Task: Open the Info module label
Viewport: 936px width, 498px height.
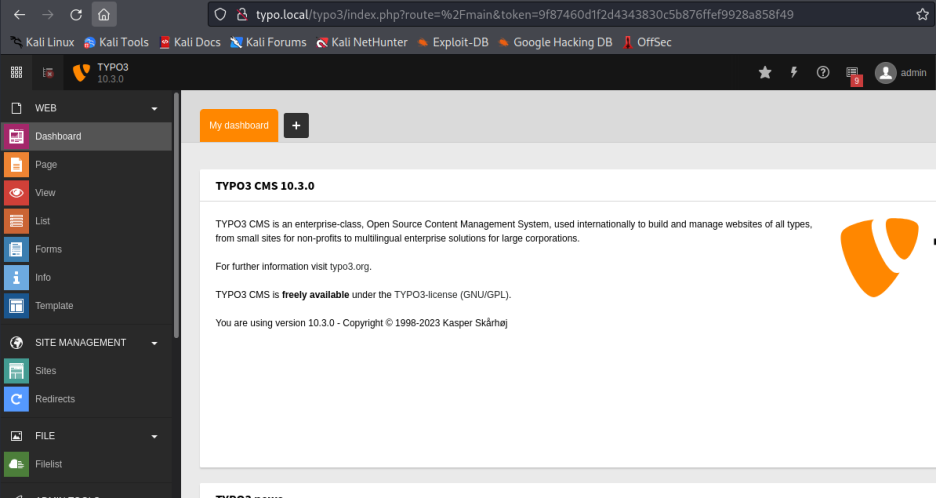Action: 42,277
